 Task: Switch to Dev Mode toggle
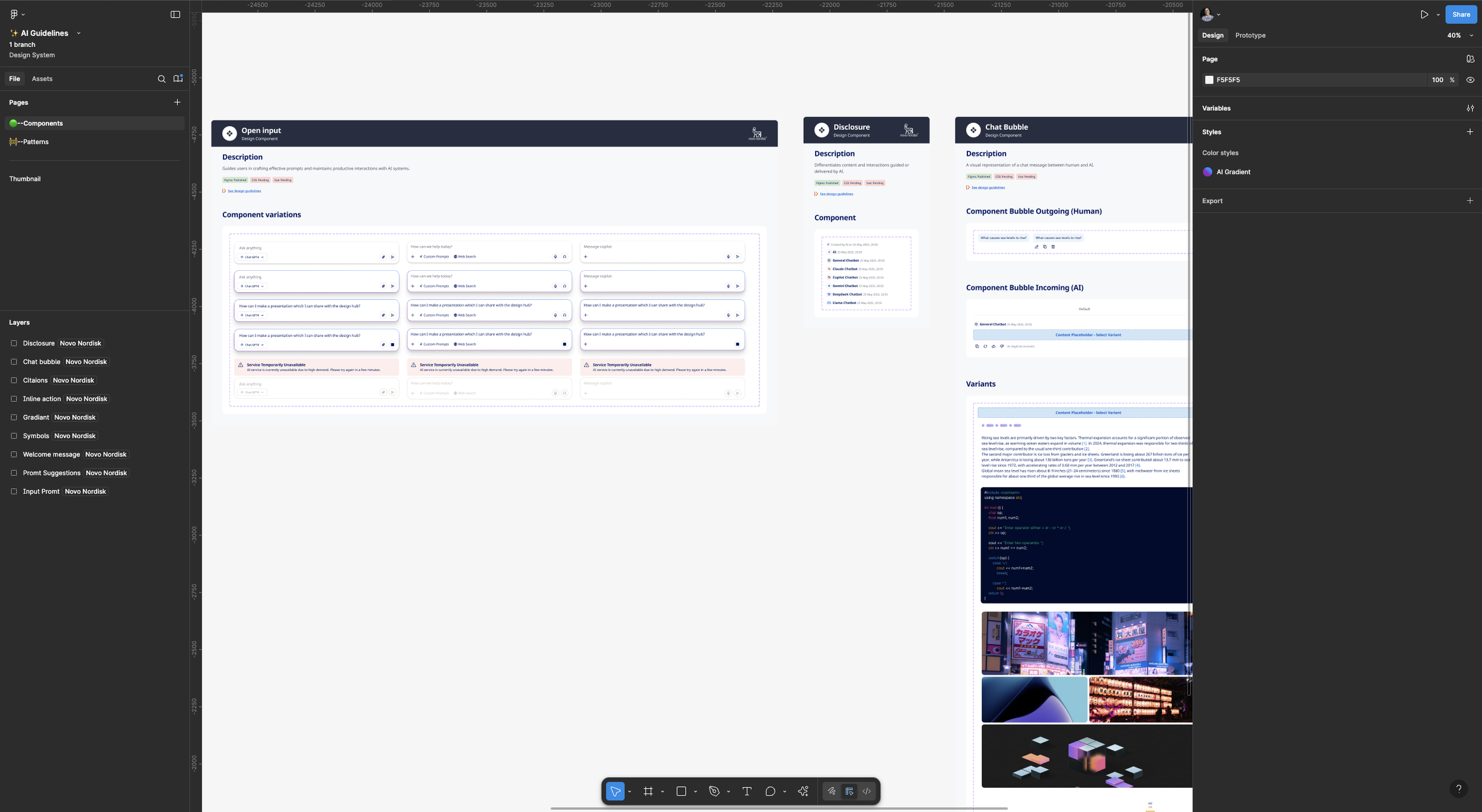867,791
